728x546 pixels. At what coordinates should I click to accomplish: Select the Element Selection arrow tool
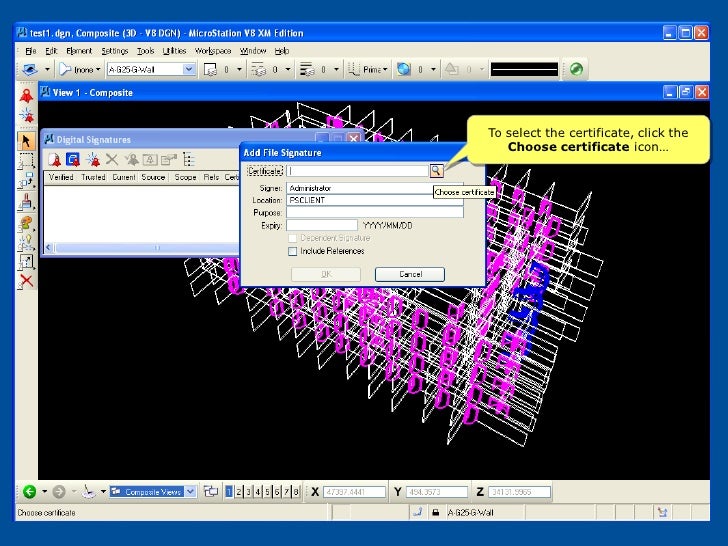27,141
